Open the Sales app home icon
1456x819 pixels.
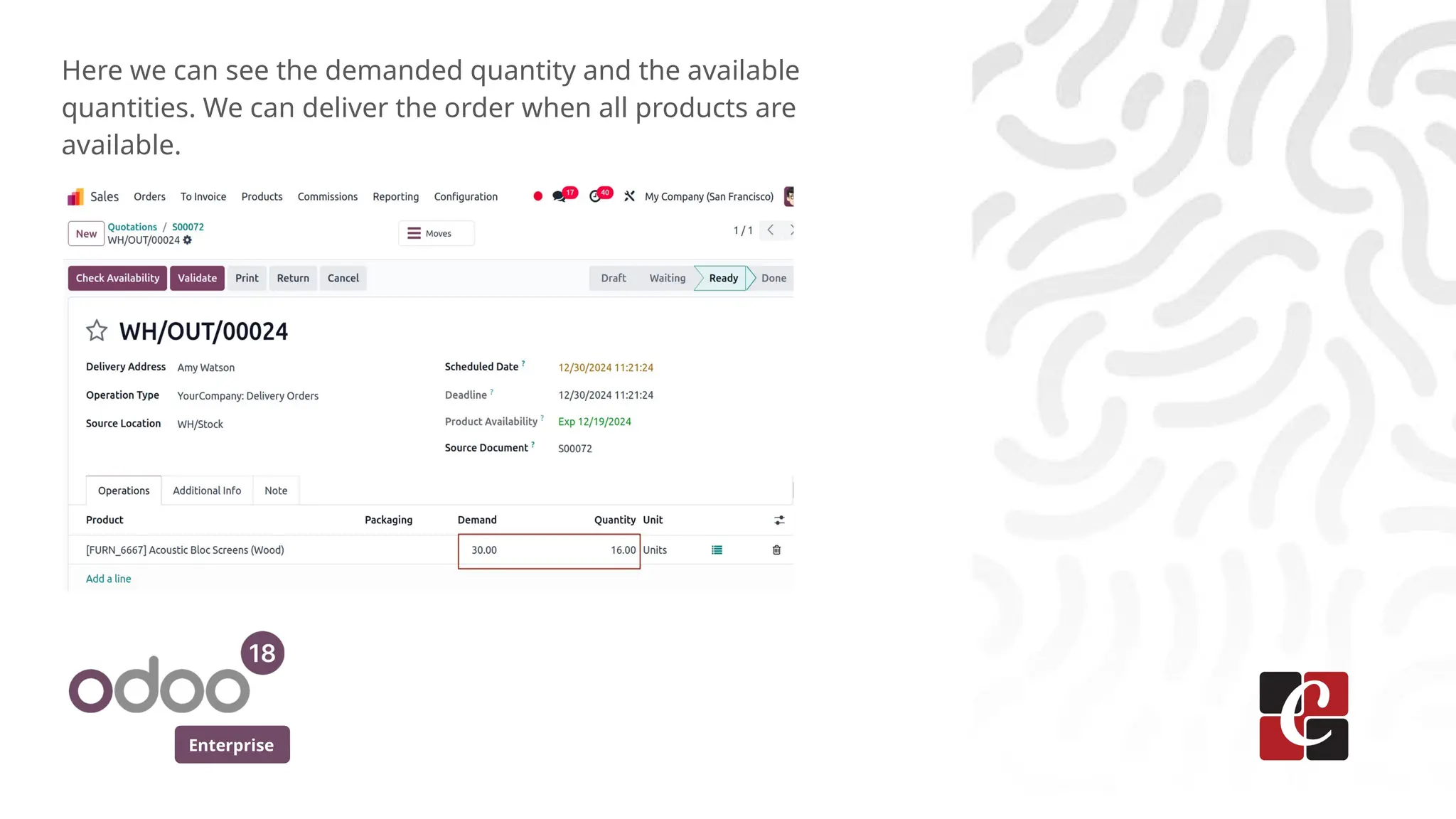[75, 197]
